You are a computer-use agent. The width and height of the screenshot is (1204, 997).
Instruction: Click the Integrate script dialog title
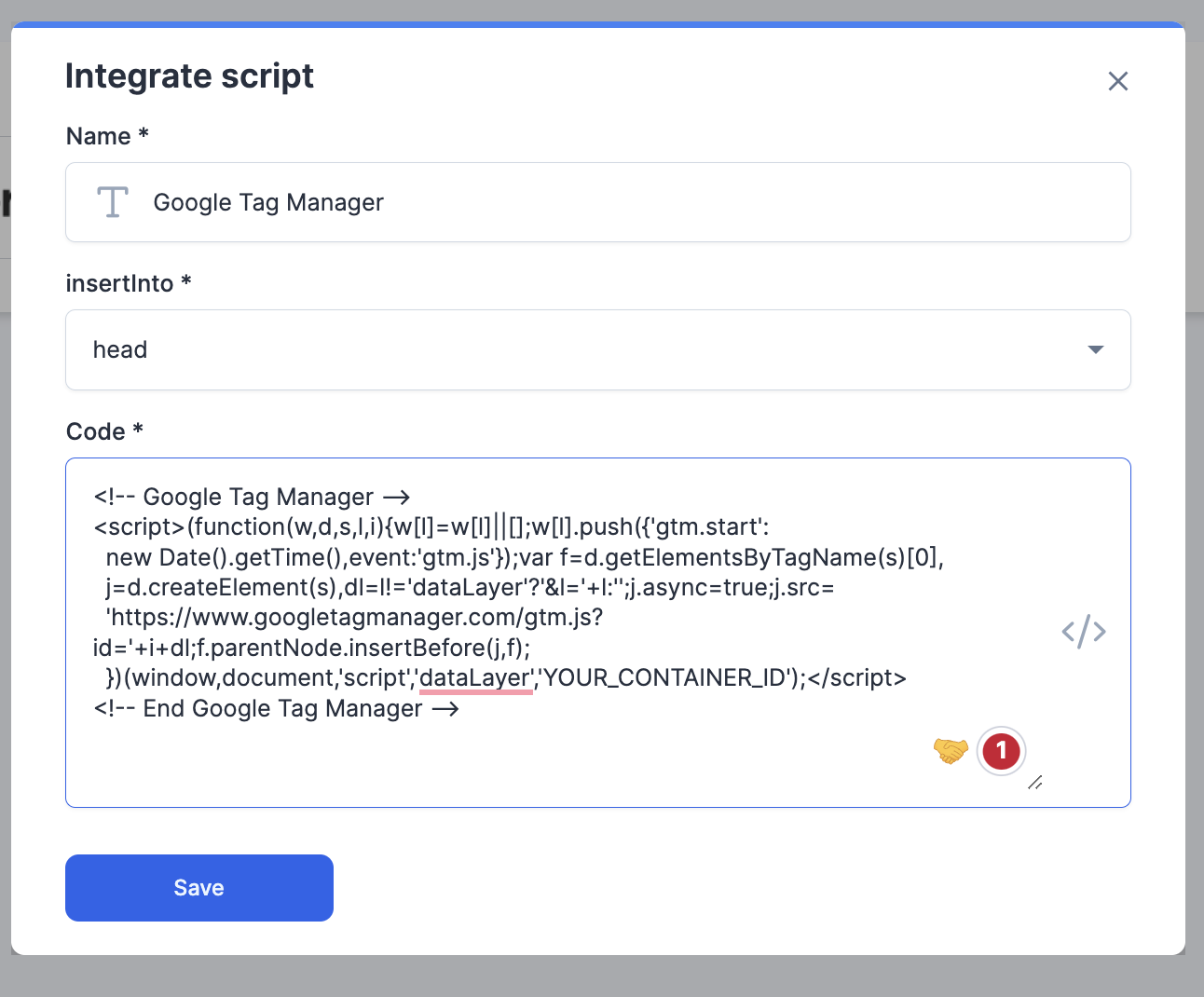pyautogui.click(x=189, y=76)
